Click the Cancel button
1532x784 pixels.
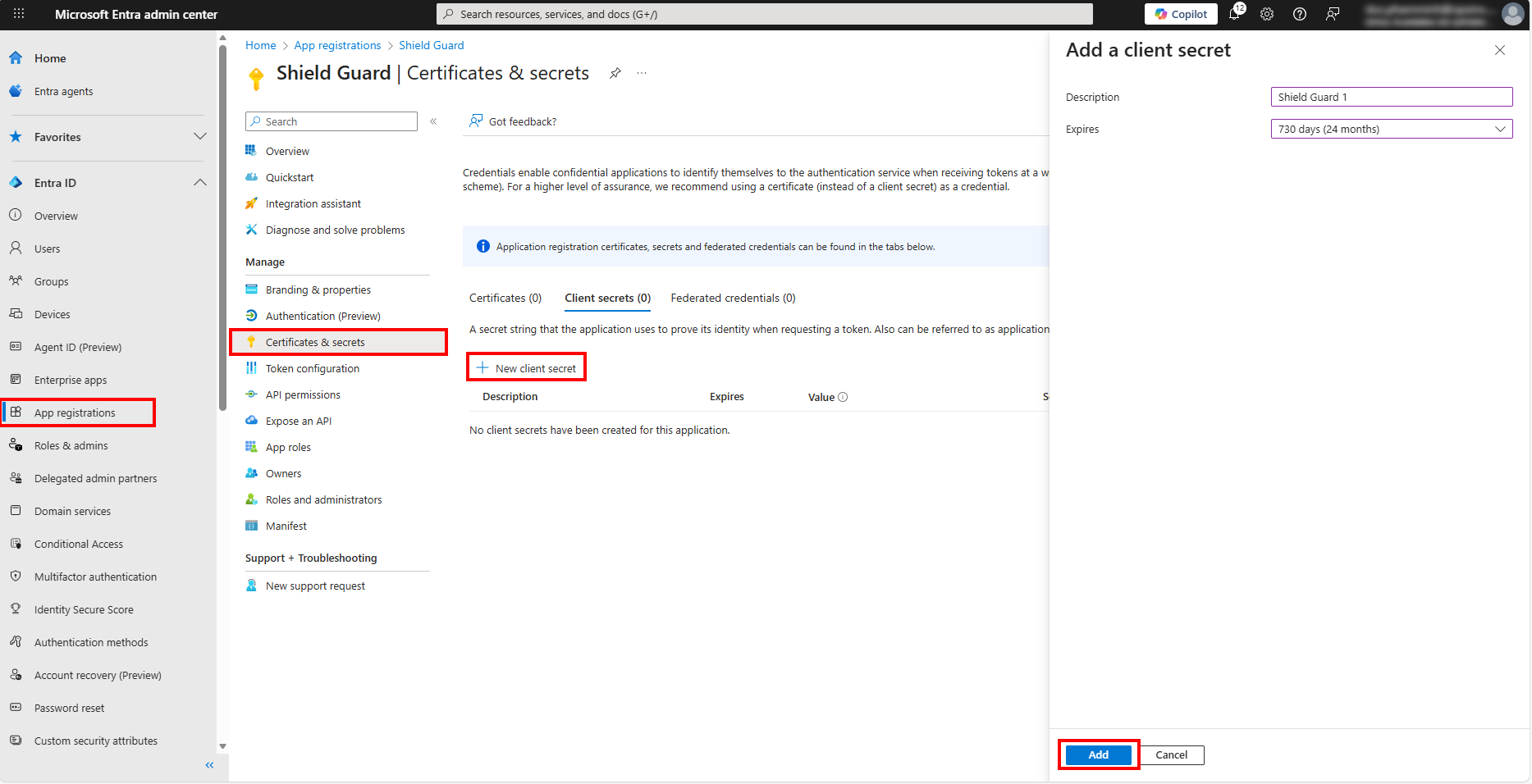tap(1171, 754)
